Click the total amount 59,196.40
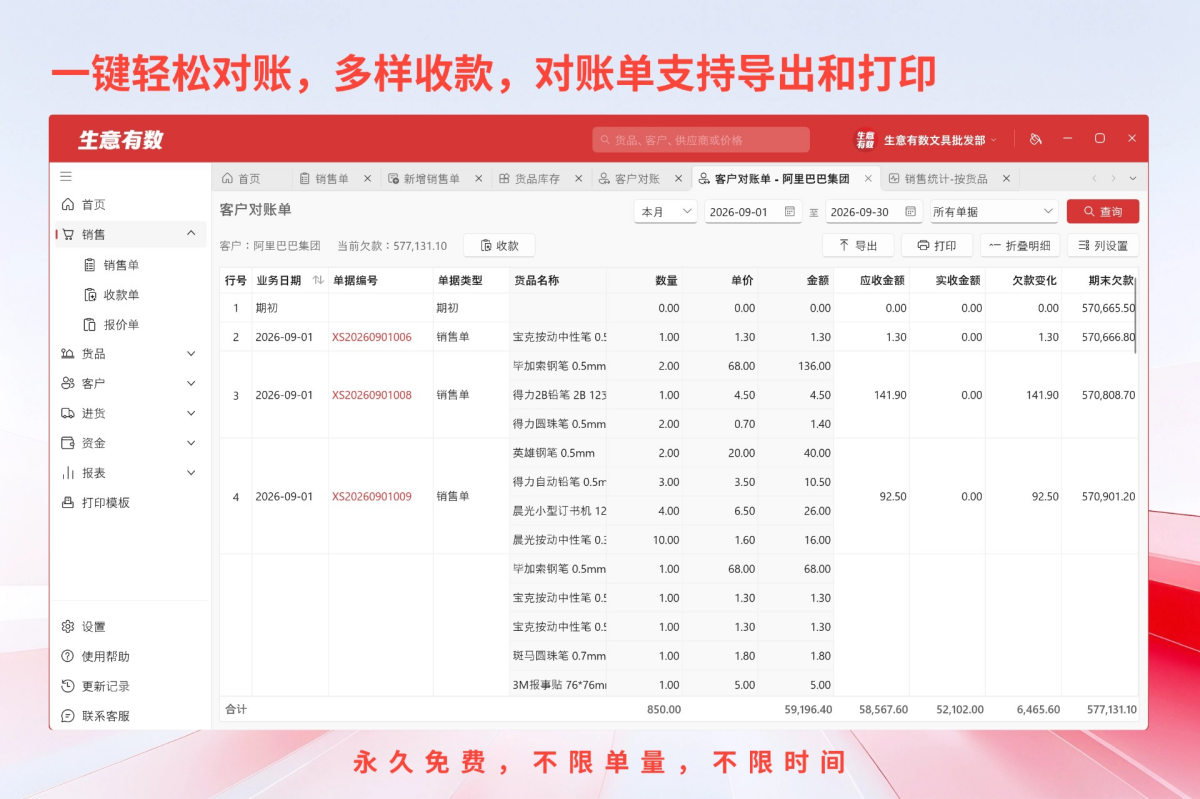The height and width of the screenshot is (799, 1200). pos(806,709)
